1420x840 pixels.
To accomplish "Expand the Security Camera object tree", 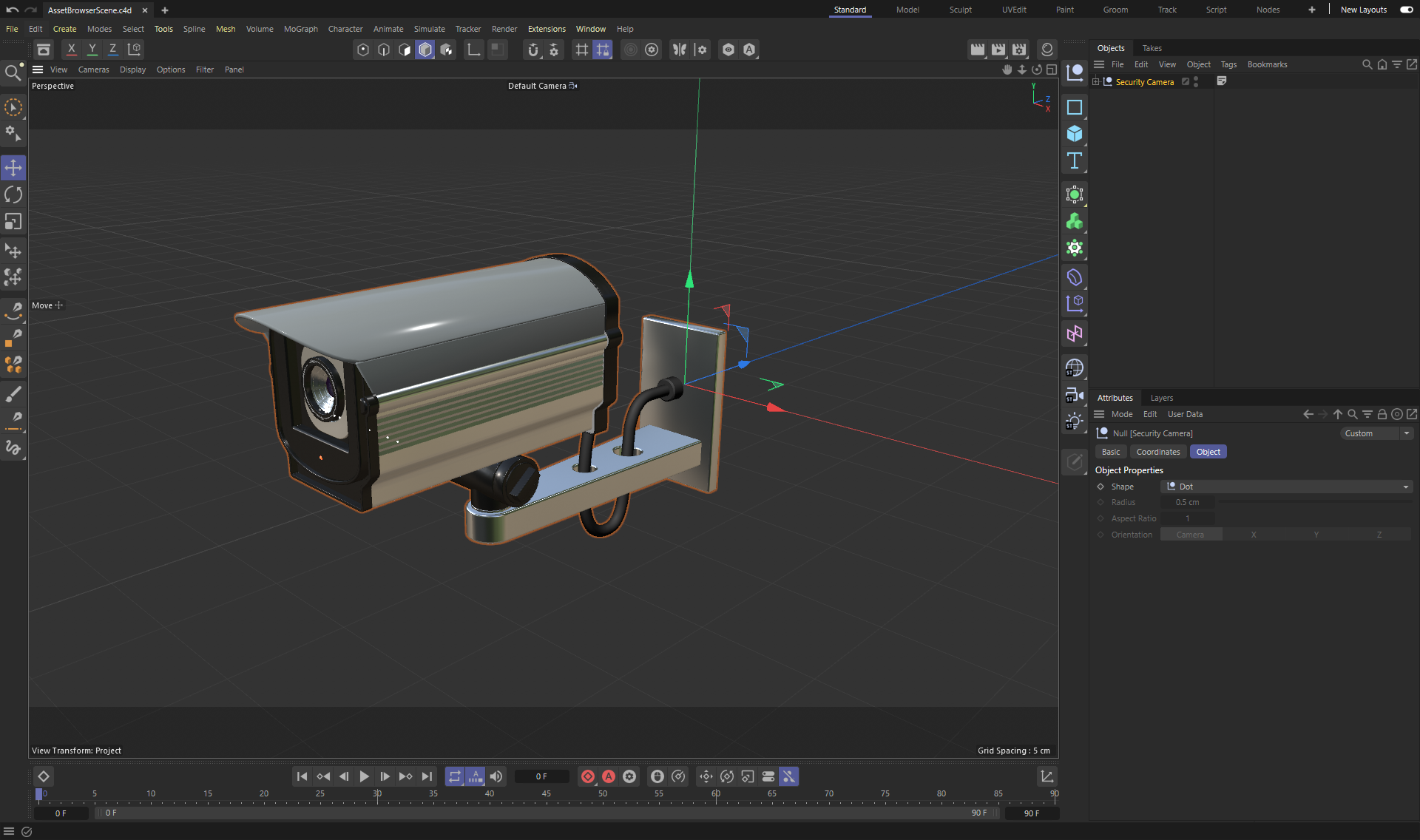I will (x=1096, y=81).
